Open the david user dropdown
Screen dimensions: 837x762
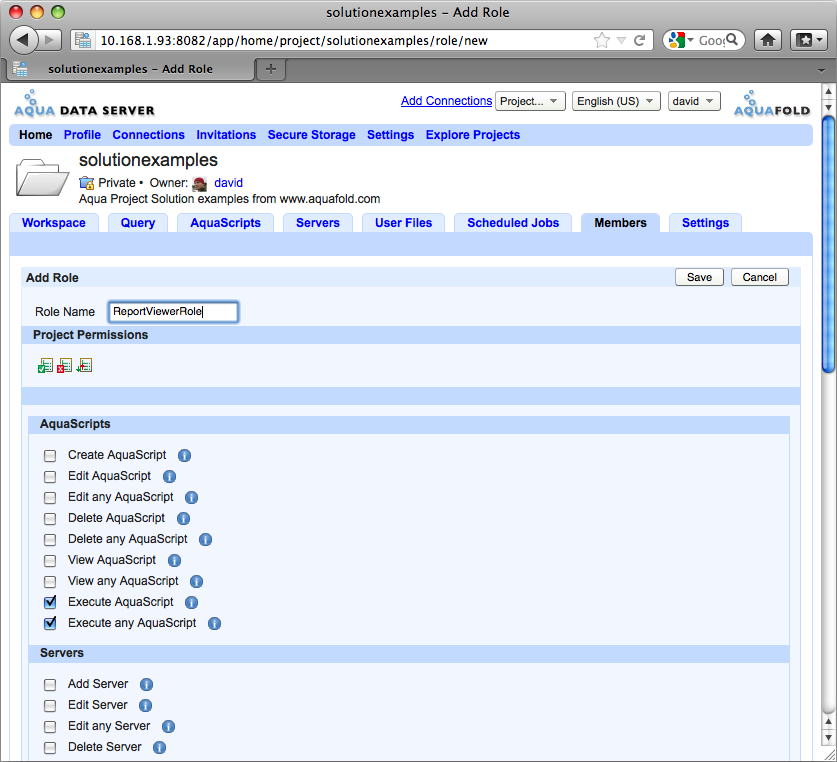694,101
